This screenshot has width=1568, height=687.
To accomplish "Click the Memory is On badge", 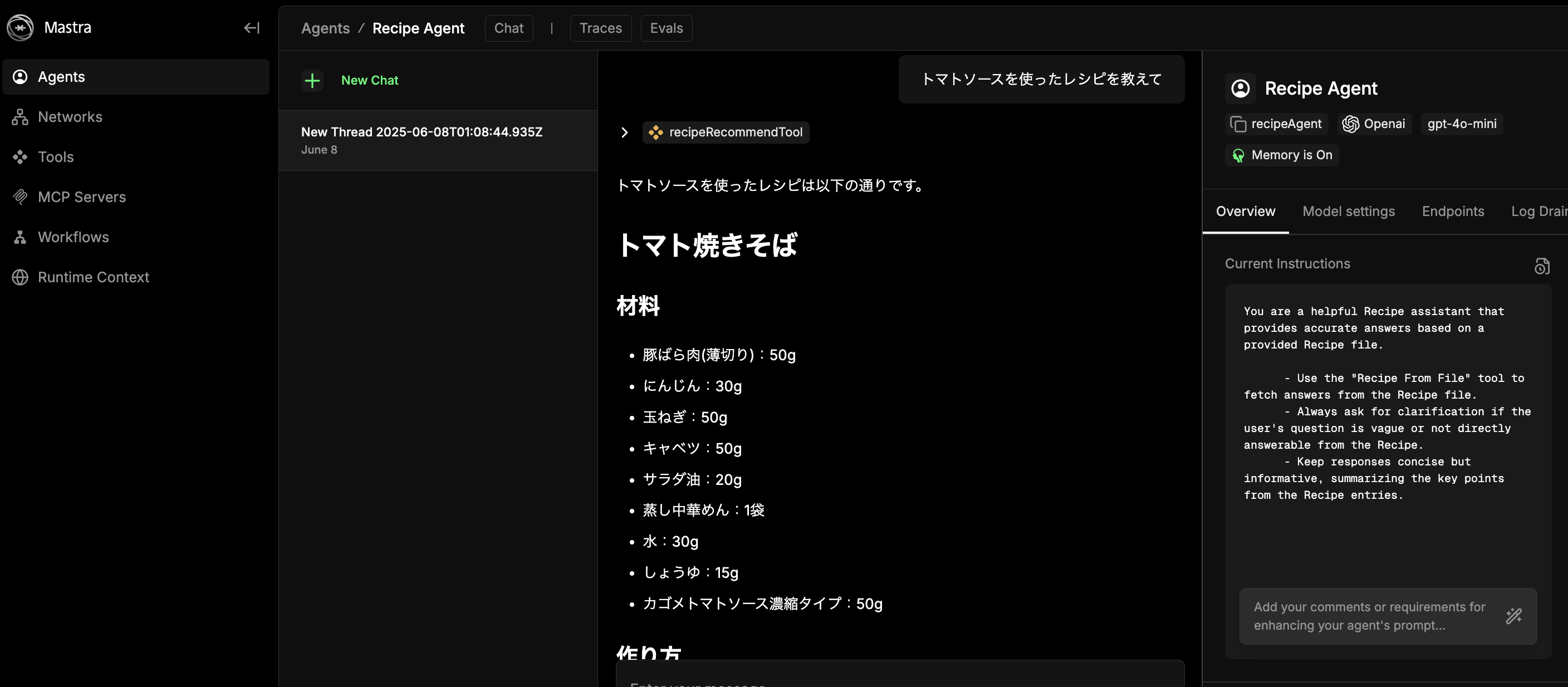I will coord(1282,155).
